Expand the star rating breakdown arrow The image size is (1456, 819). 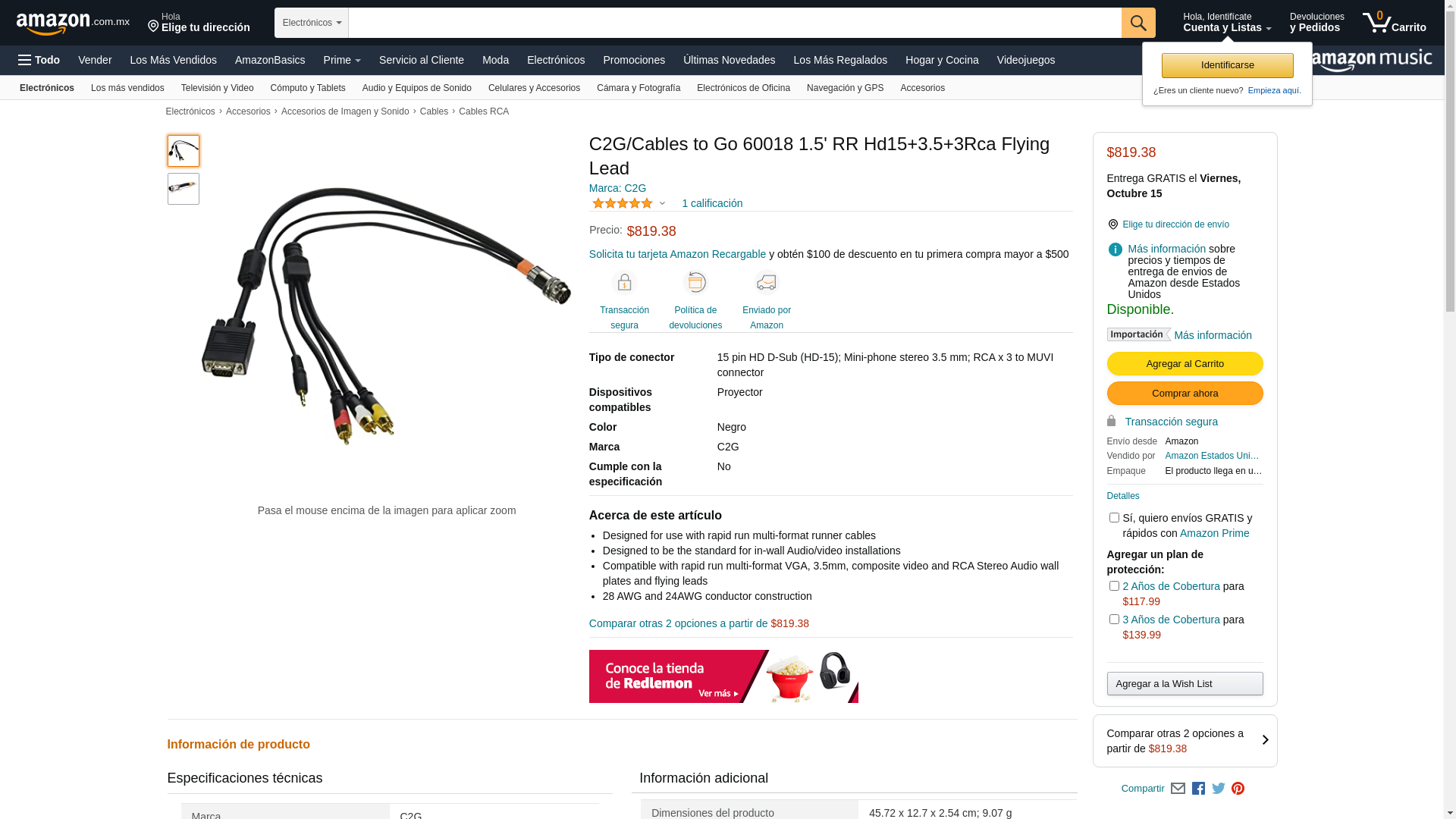(662, 203)
